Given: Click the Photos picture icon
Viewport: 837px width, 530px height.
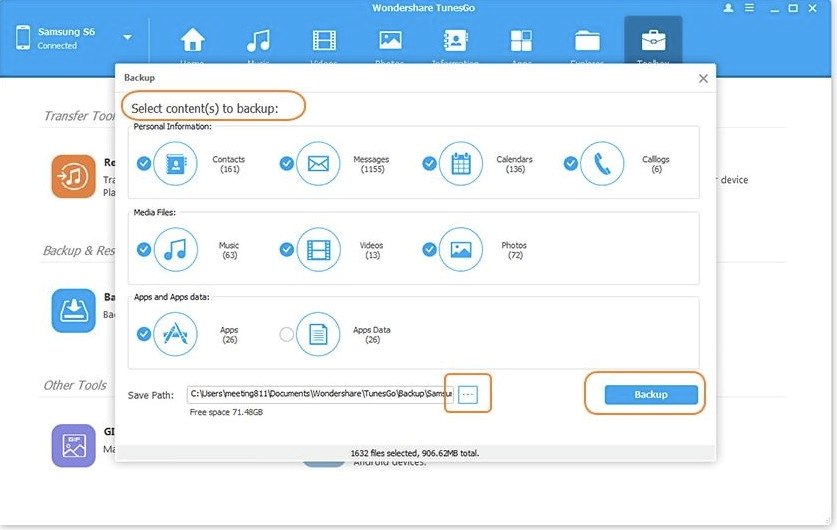Looking at the screenshot, I should [x=461, y=249].
